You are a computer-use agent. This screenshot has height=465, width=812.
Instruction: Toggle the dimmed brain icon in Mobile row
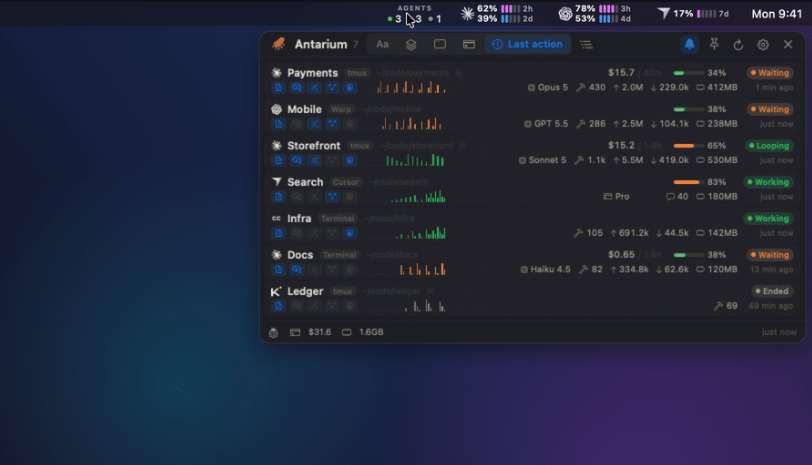click(296, 124)
